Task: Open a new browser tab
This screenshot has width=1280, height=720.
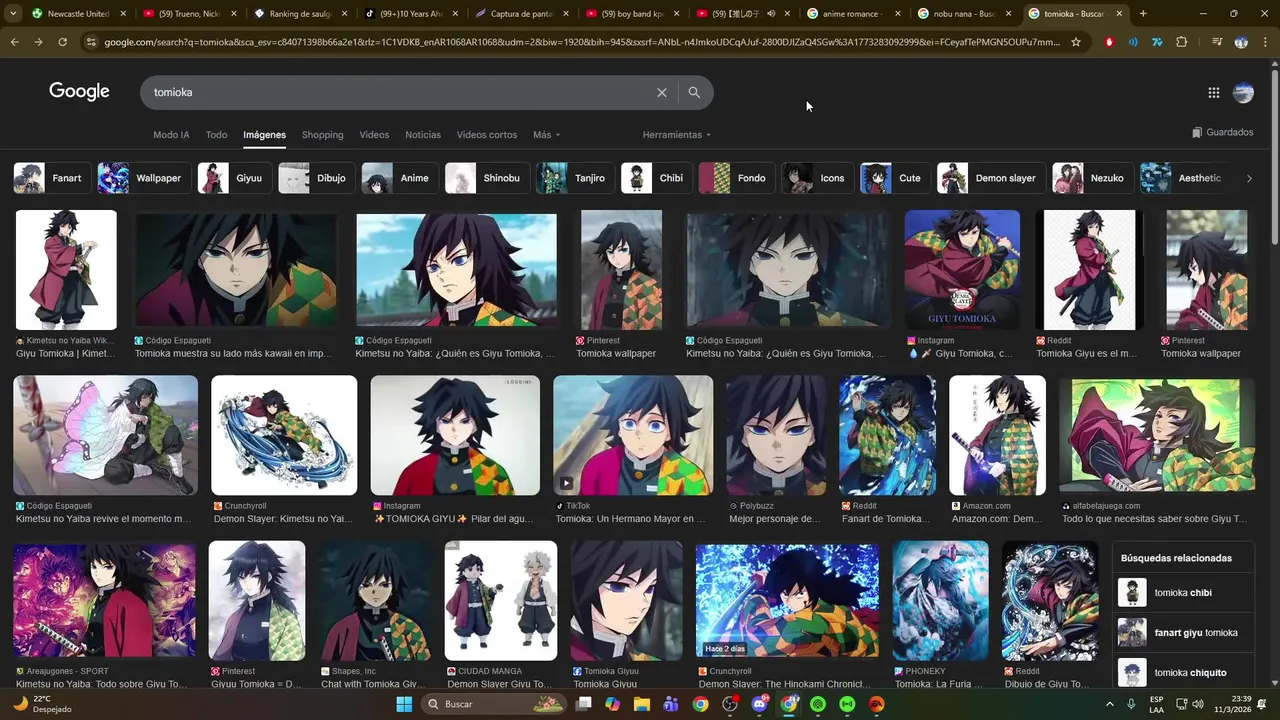Action: (1143, 14)
